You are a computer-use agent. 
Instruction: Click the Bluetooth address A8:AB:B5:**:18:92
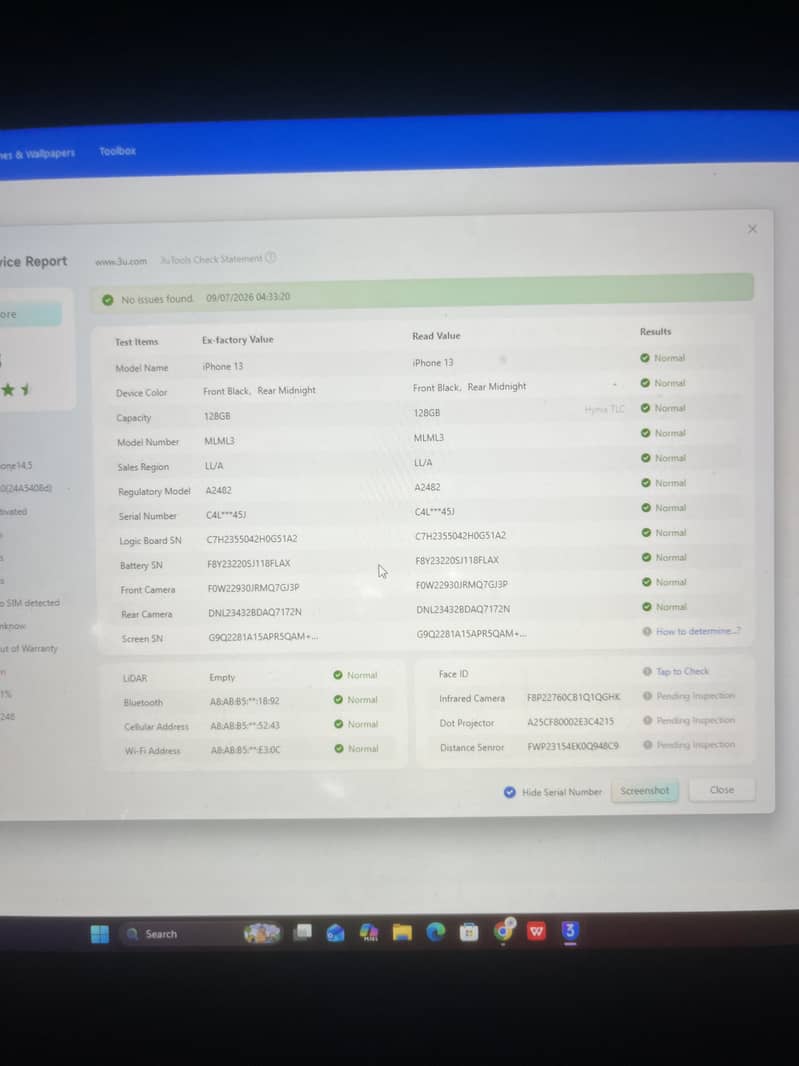click(245, 701)
